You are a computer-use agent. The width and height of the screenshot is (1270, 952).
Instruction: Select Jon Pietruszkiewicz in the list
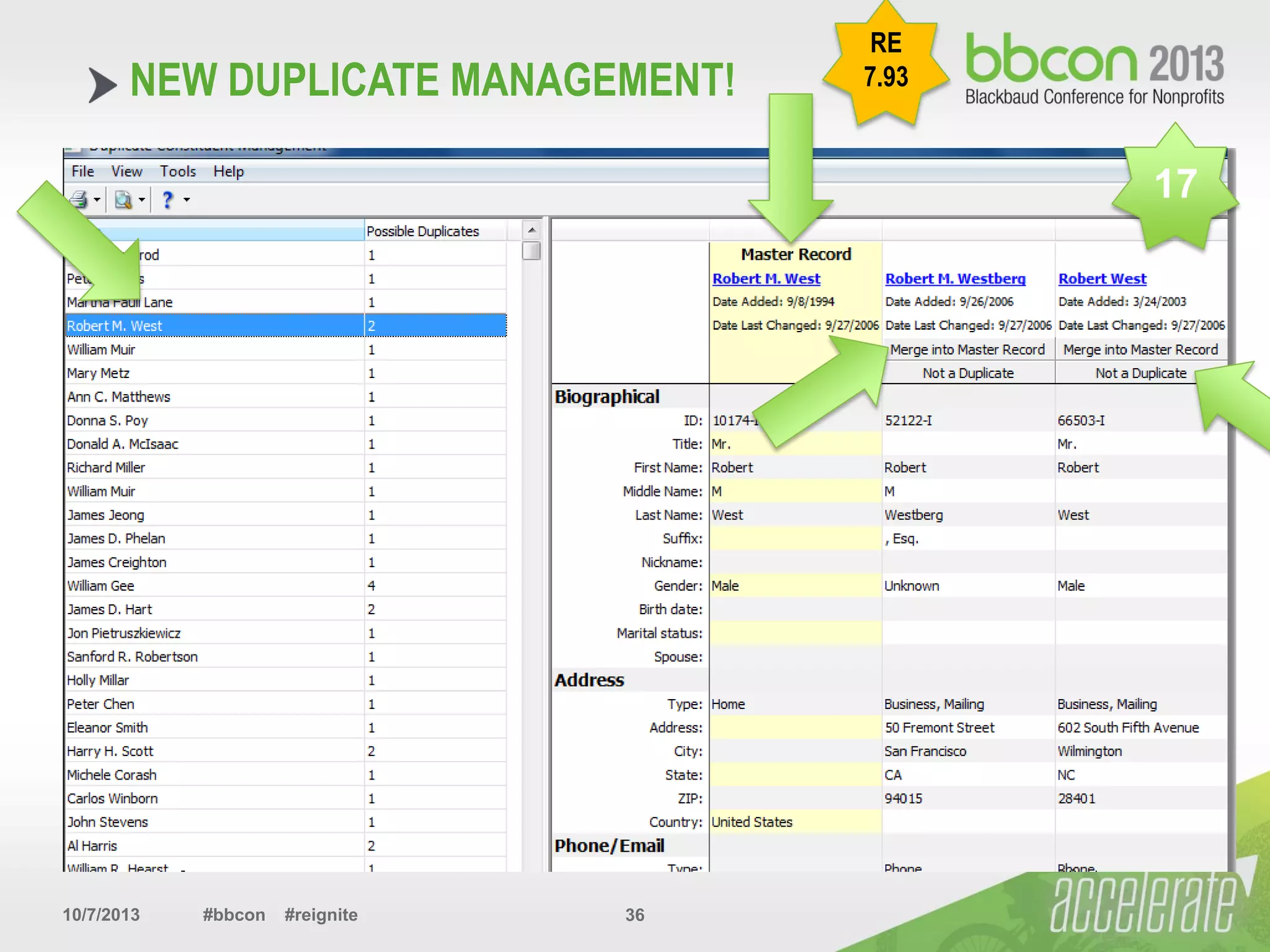point(286,633)
